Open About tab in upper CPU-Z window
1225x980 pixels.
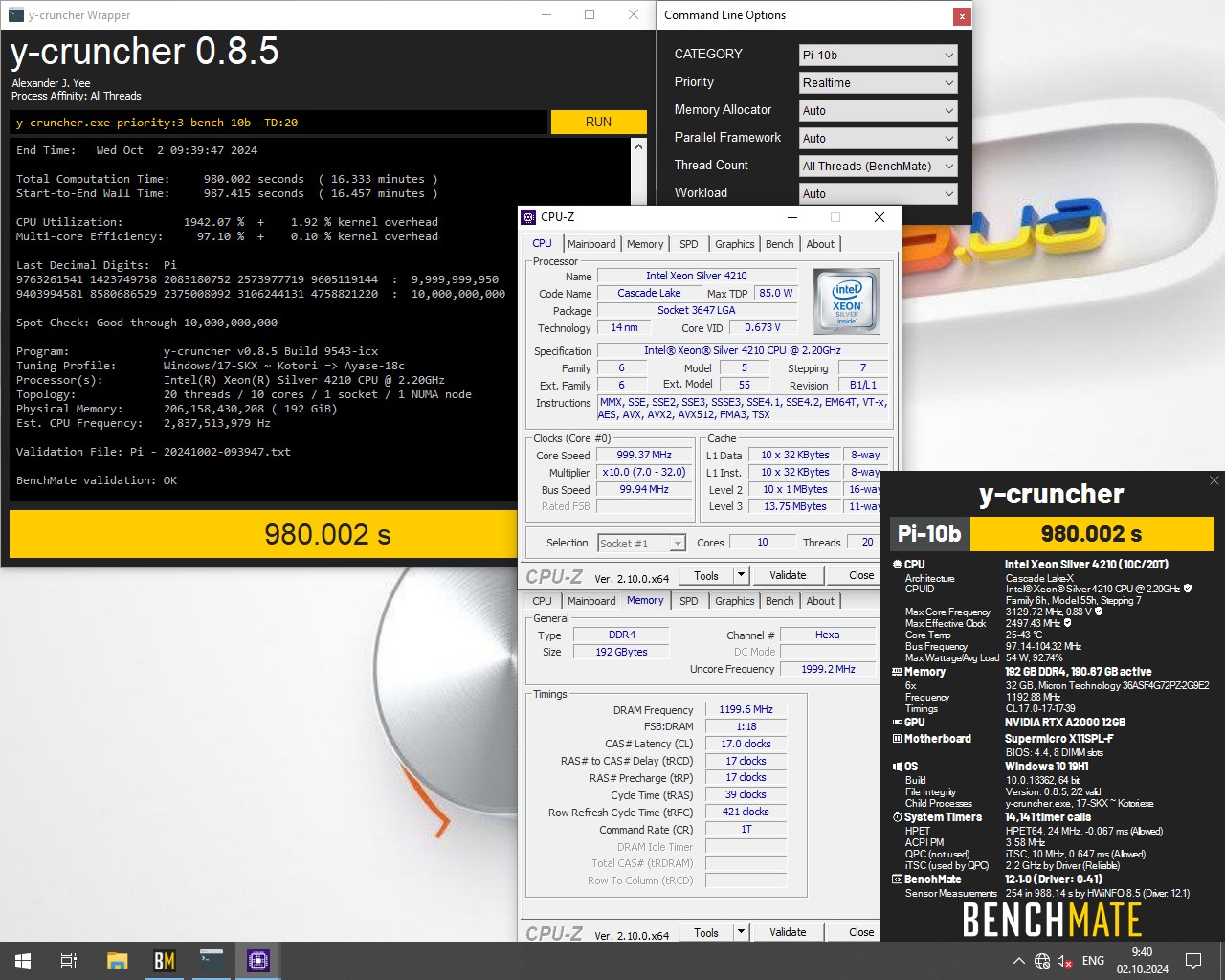pos(820,244)
